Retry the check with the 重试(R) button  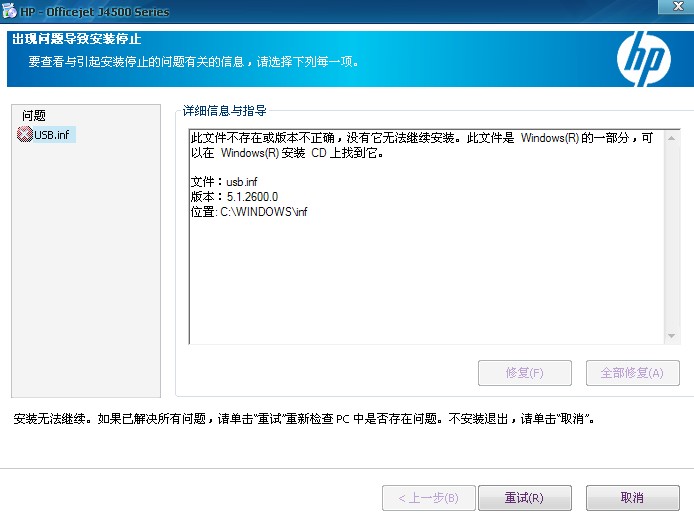[x=524, y=498]
